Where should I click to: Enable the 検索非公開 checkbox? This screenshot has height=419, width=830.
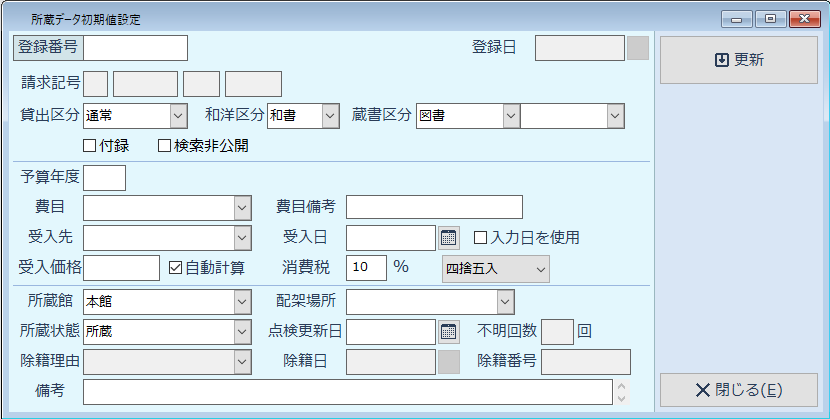(165, 146)
